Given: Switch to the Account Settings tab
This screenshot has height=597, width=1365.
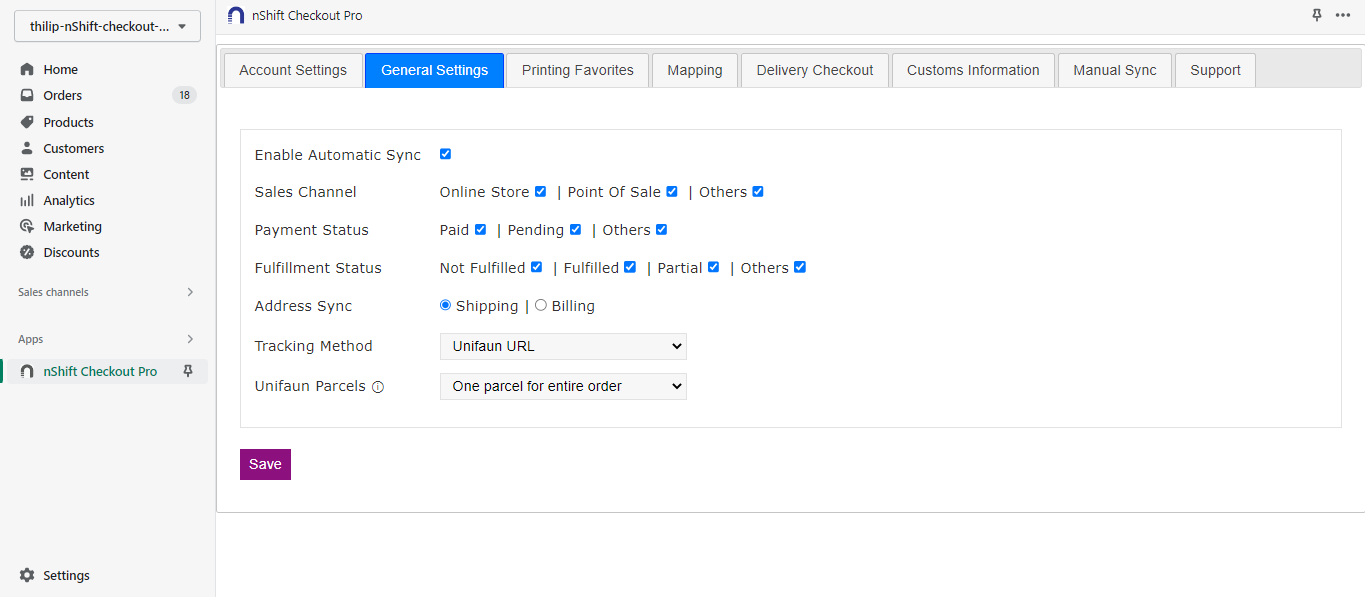Looking at the screenshot, I should (x=293, y=70).
